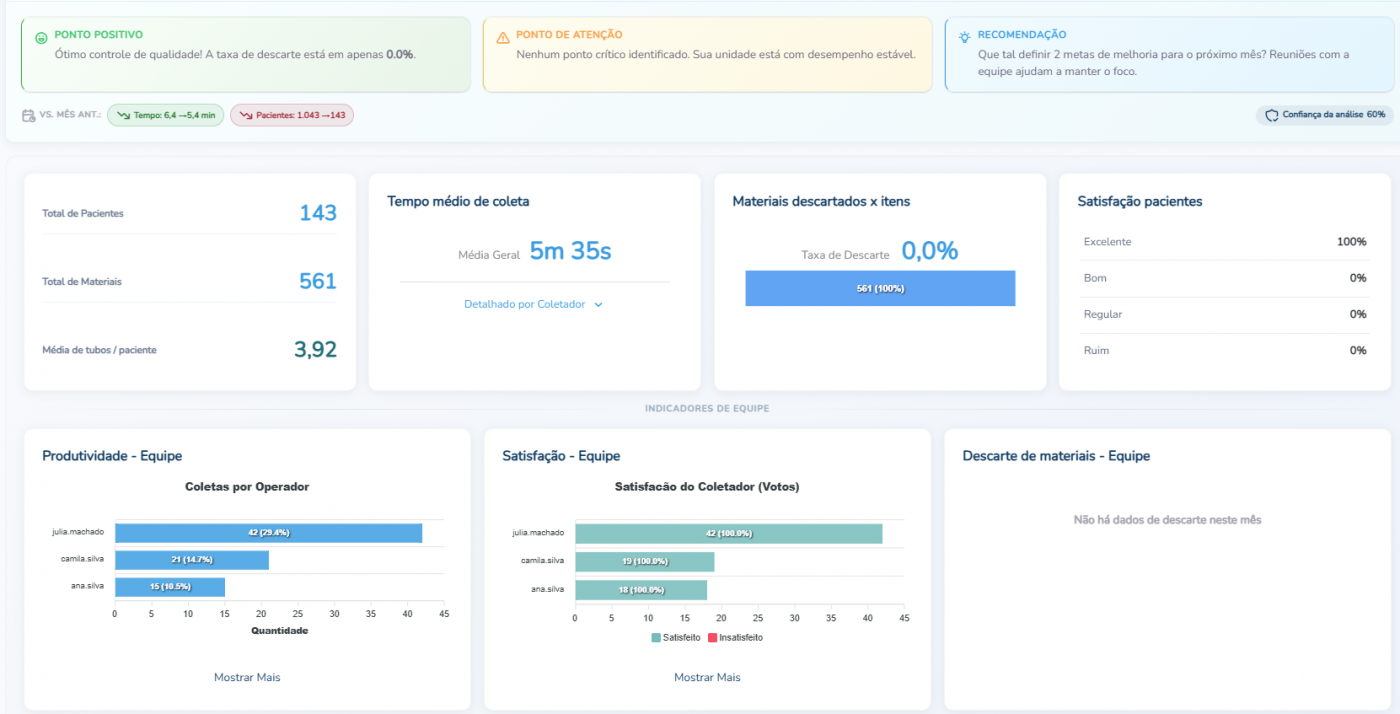1400x714 pixels.
Task: Toggle the Insatisfeito legend entry in satisfaction chart
Action: point(735,637)
